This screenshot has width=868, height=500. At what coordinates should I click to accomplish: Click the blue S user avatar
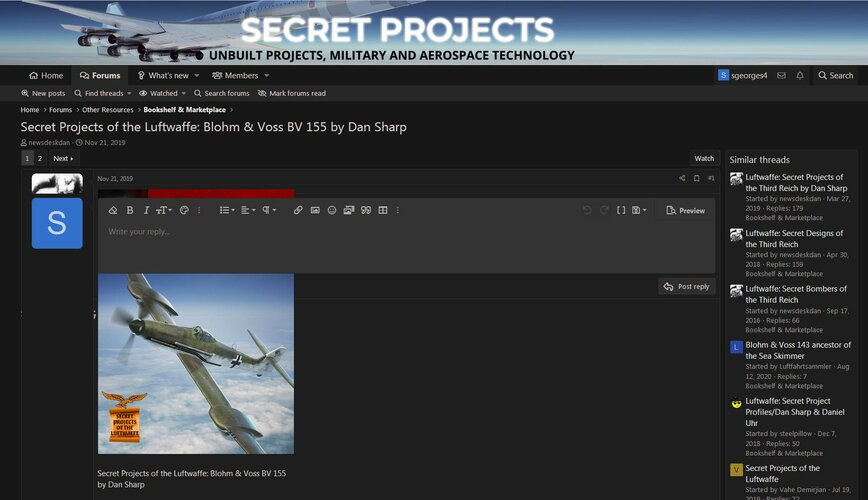(57, 223)
